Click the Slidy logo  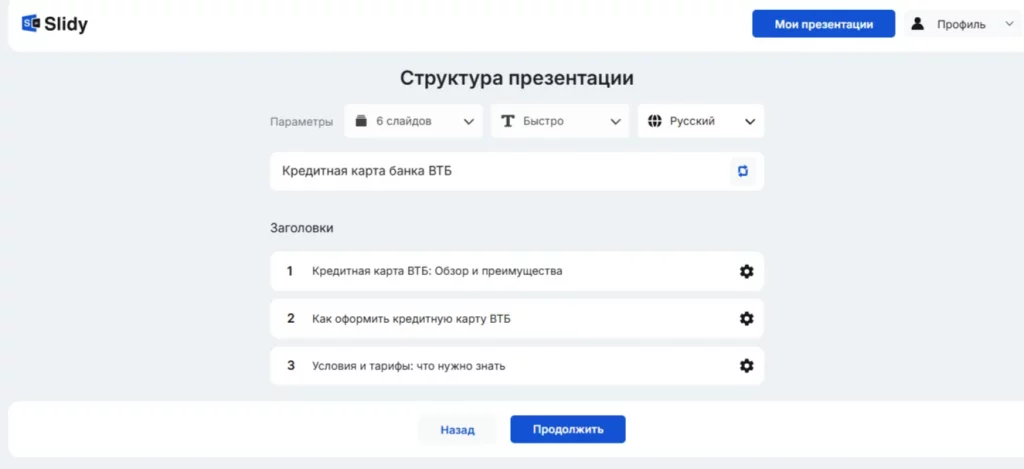(54, 24)
